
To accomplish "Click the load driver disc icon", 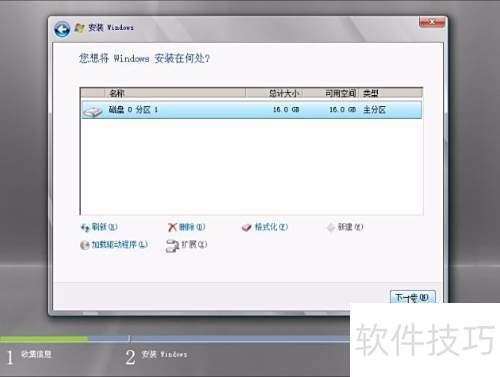I will click(85, 245).
